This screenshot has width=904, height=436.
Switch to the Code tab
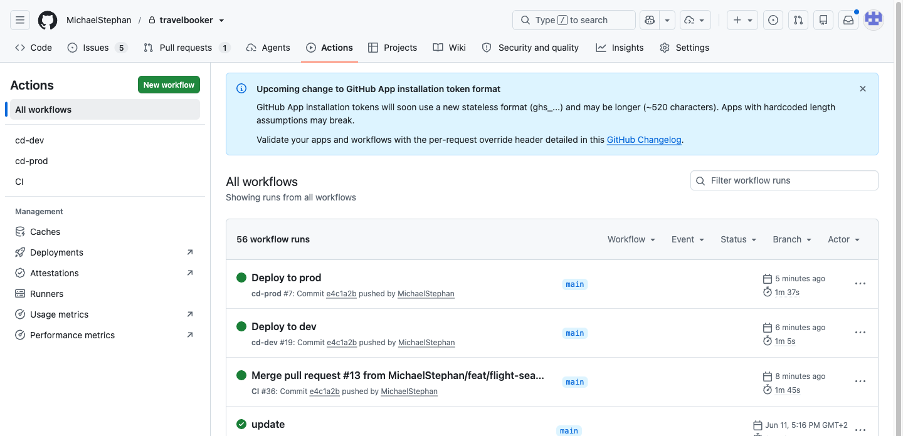point(33,48)
